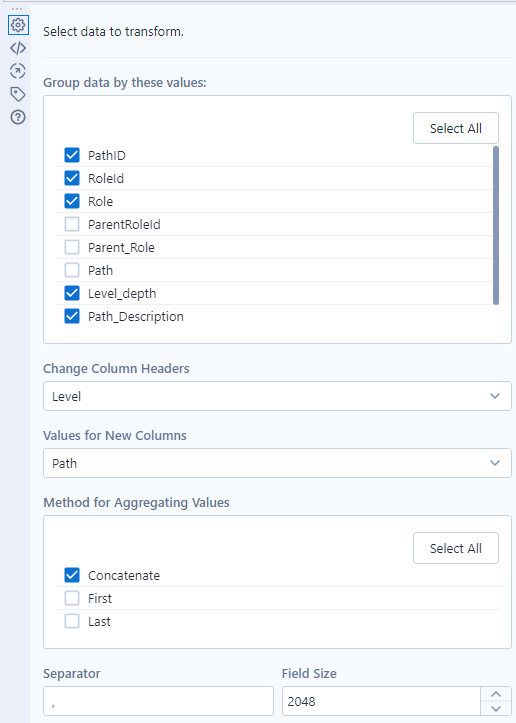Open the Configuration gear icon

click(18, 25)
